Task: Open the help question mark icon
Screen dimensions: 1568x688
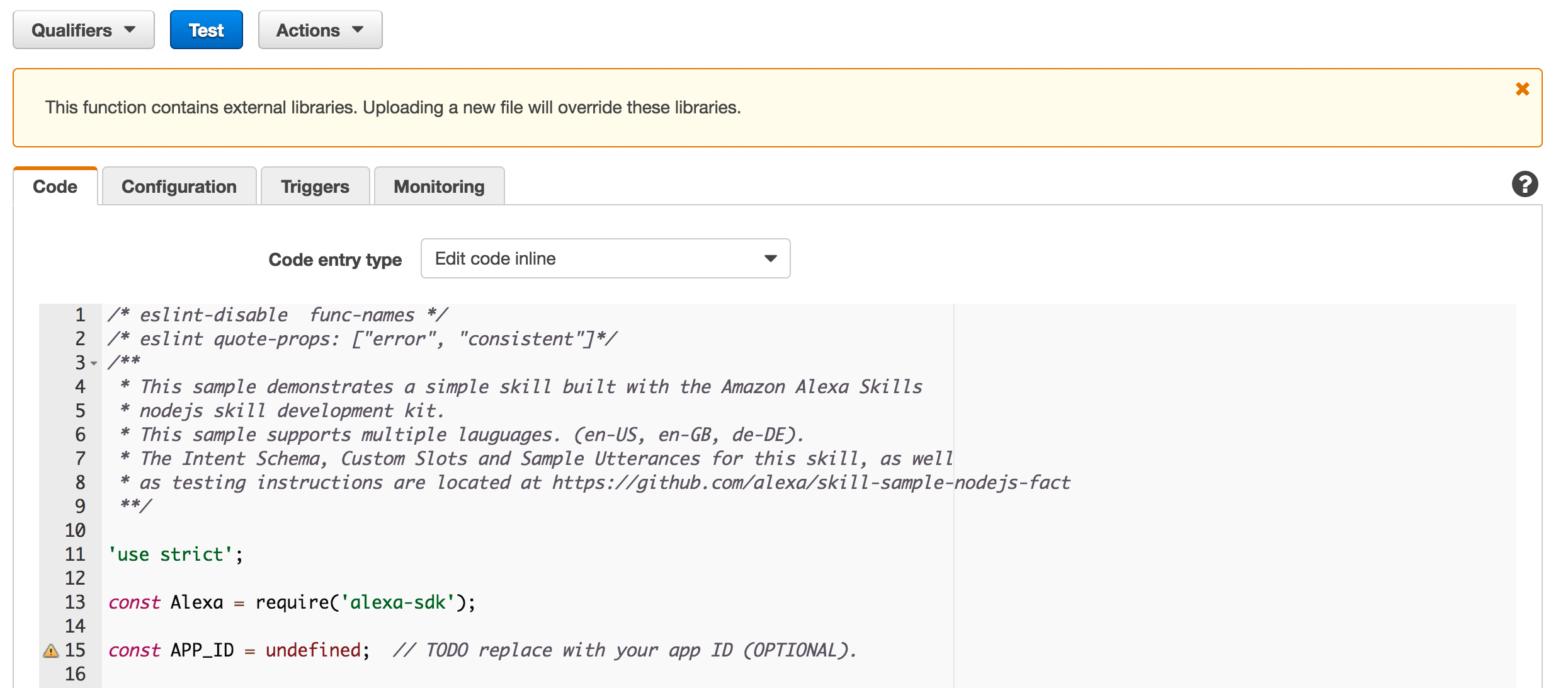Action: click(1525, 185)
